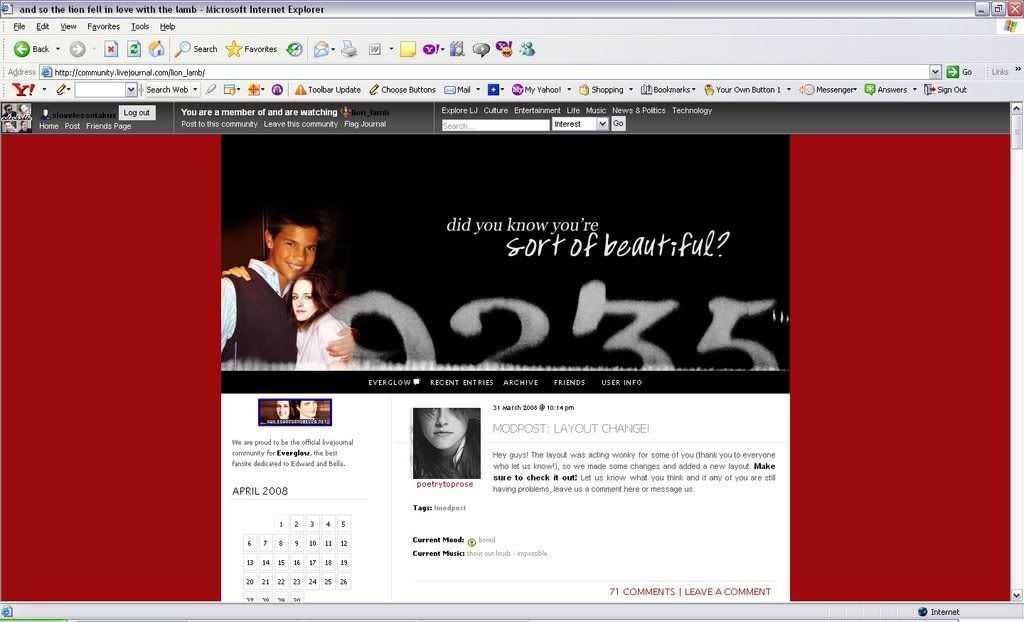
Task: Click the Research binoculars icon
Action: tap(457, 49)
